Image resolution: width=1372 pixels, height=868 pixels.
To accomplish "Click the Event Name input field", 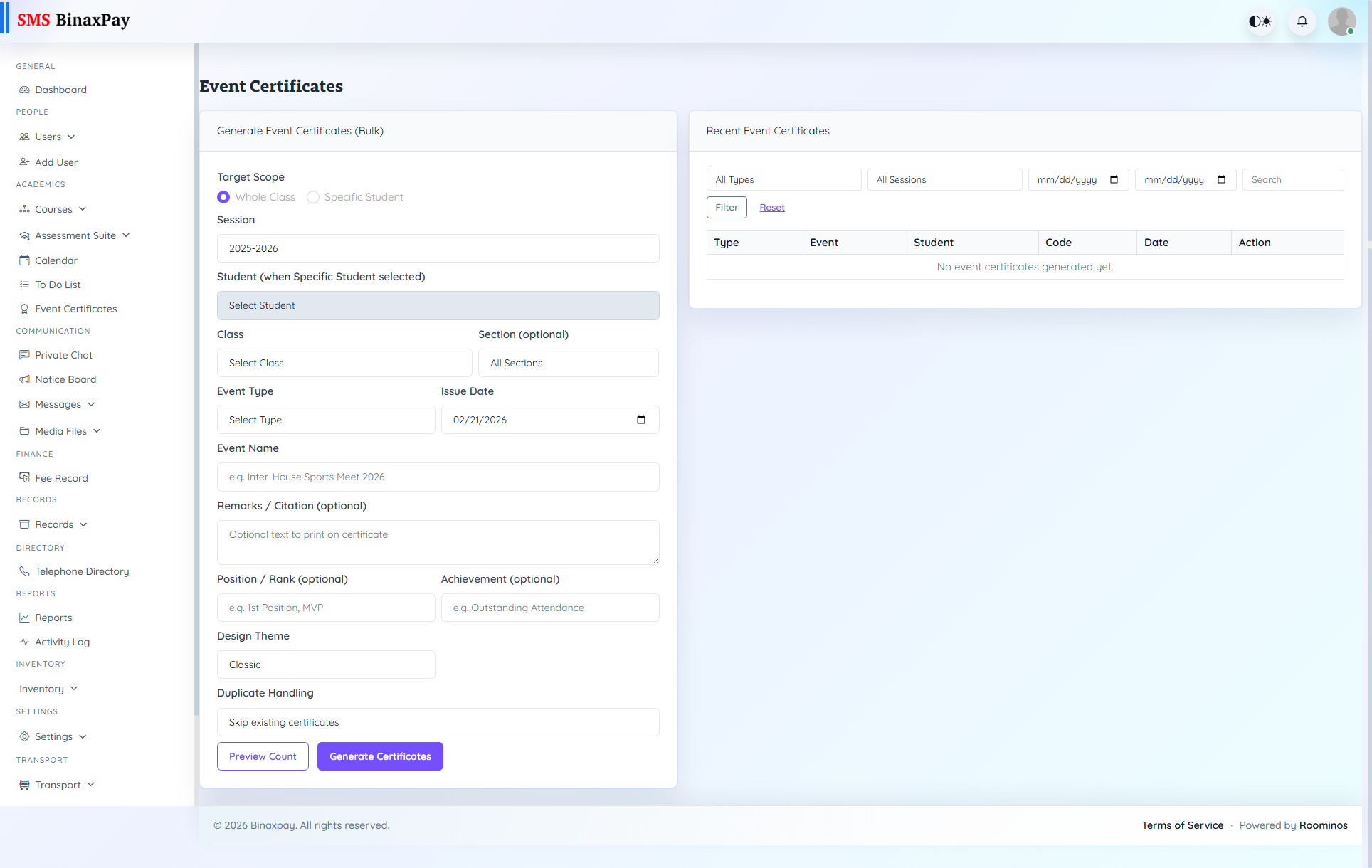I will tap(438, 477).
